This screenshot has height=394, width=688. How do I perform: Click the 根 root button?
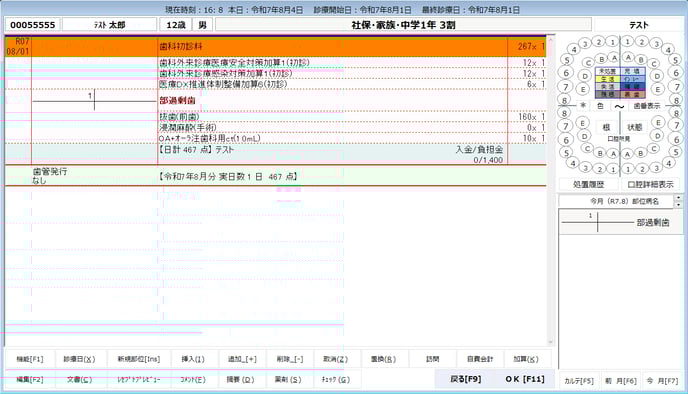(606, 127)
